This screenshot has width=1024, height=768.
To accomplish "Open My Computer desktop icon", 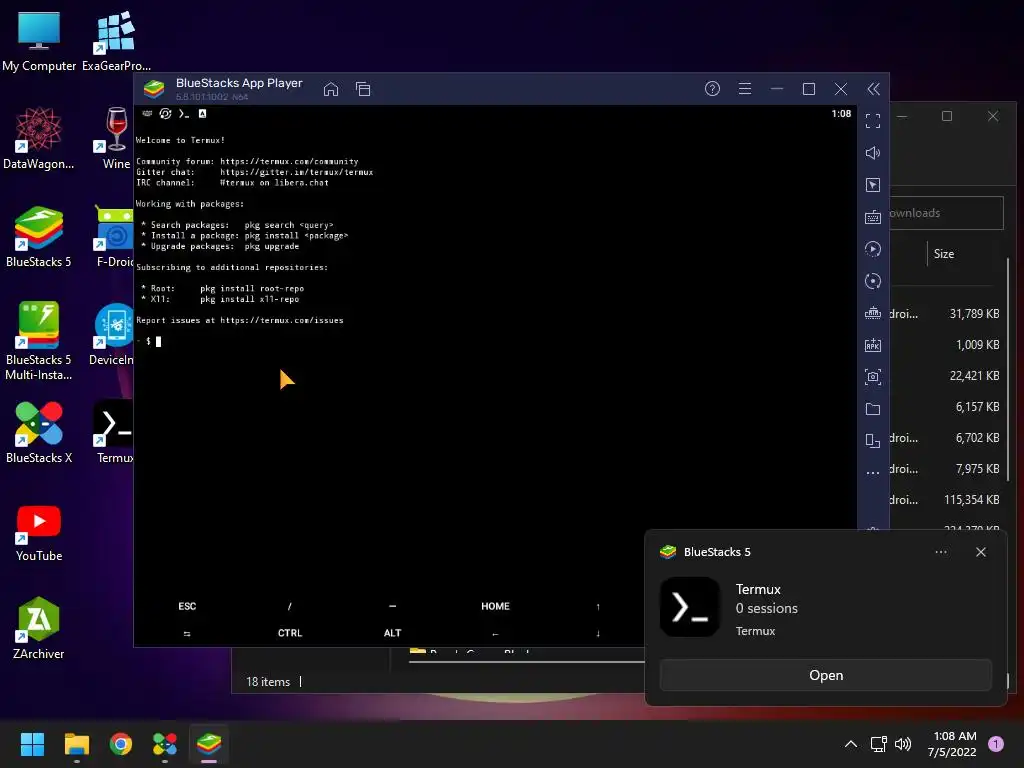I will (x=39, y=41).
